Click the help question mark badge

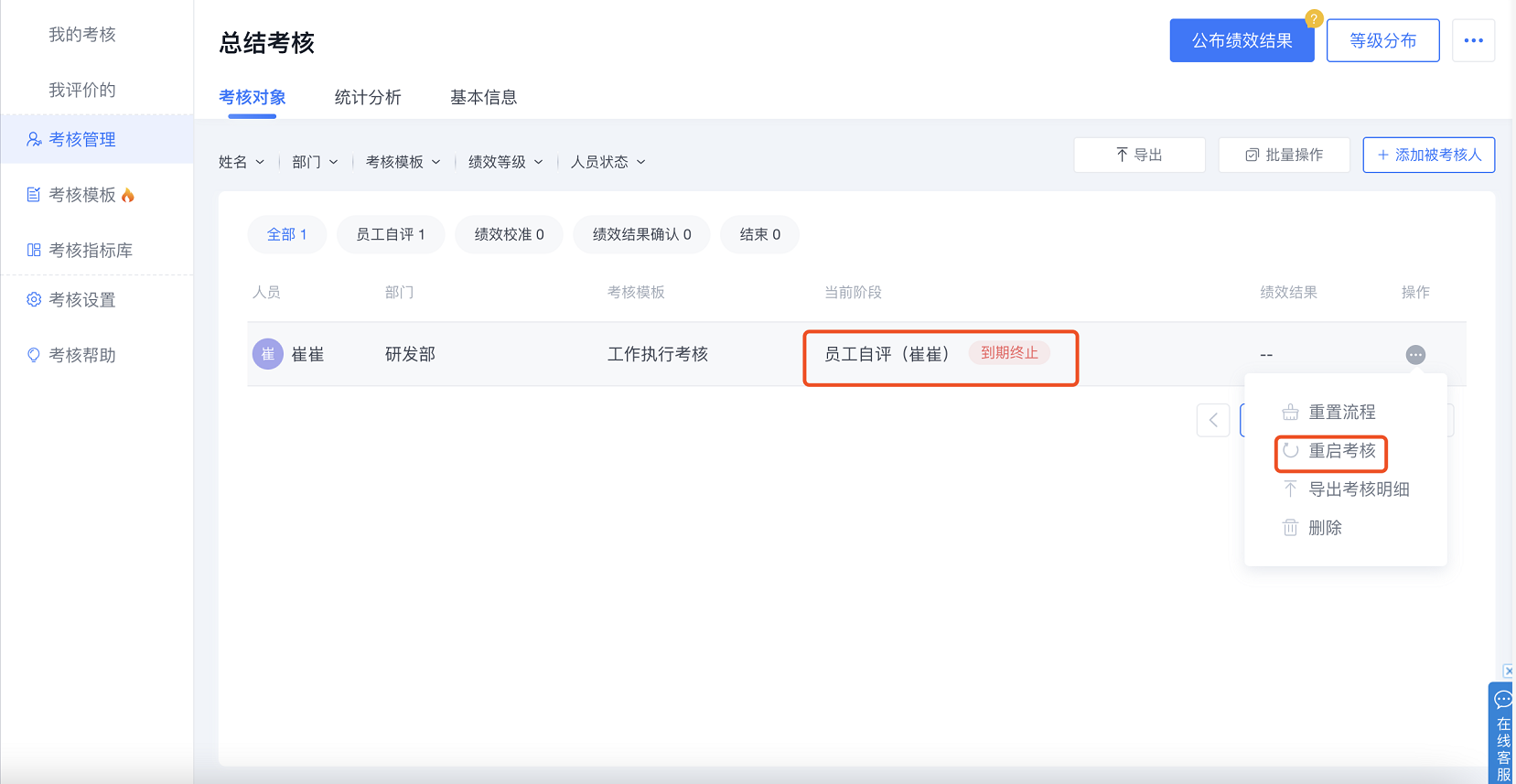(x=1313, y=18)
